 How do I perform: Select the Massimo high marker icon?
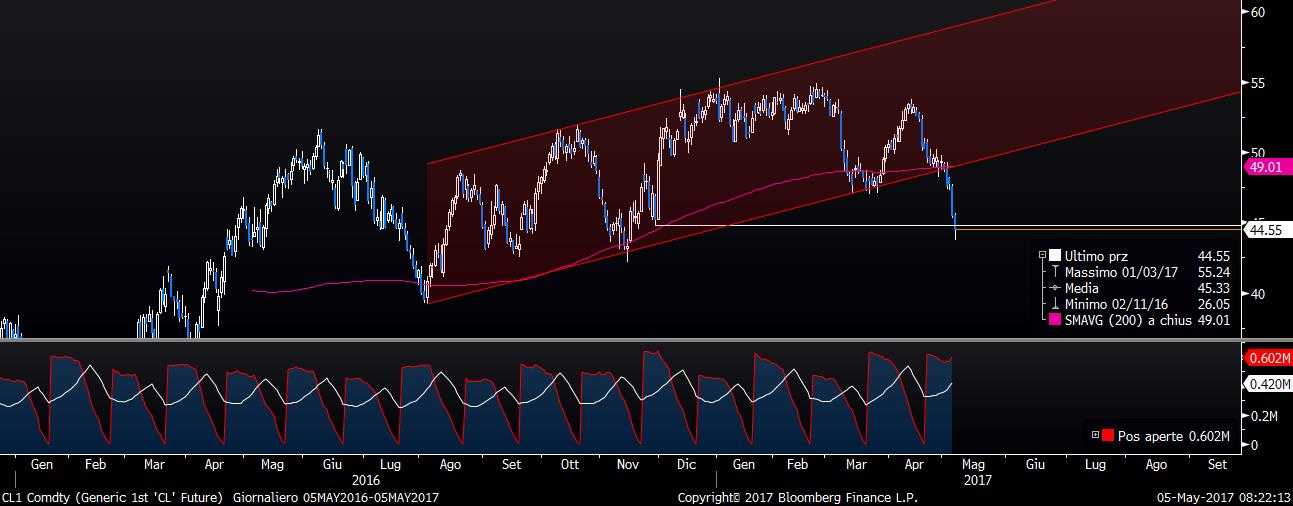coord(1055,272)
